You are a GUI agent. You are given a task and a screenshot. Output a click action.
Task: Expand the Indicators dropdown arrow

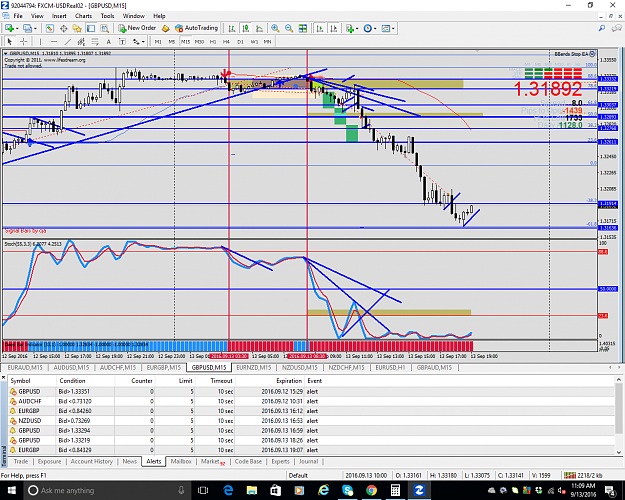pos(357,28)
